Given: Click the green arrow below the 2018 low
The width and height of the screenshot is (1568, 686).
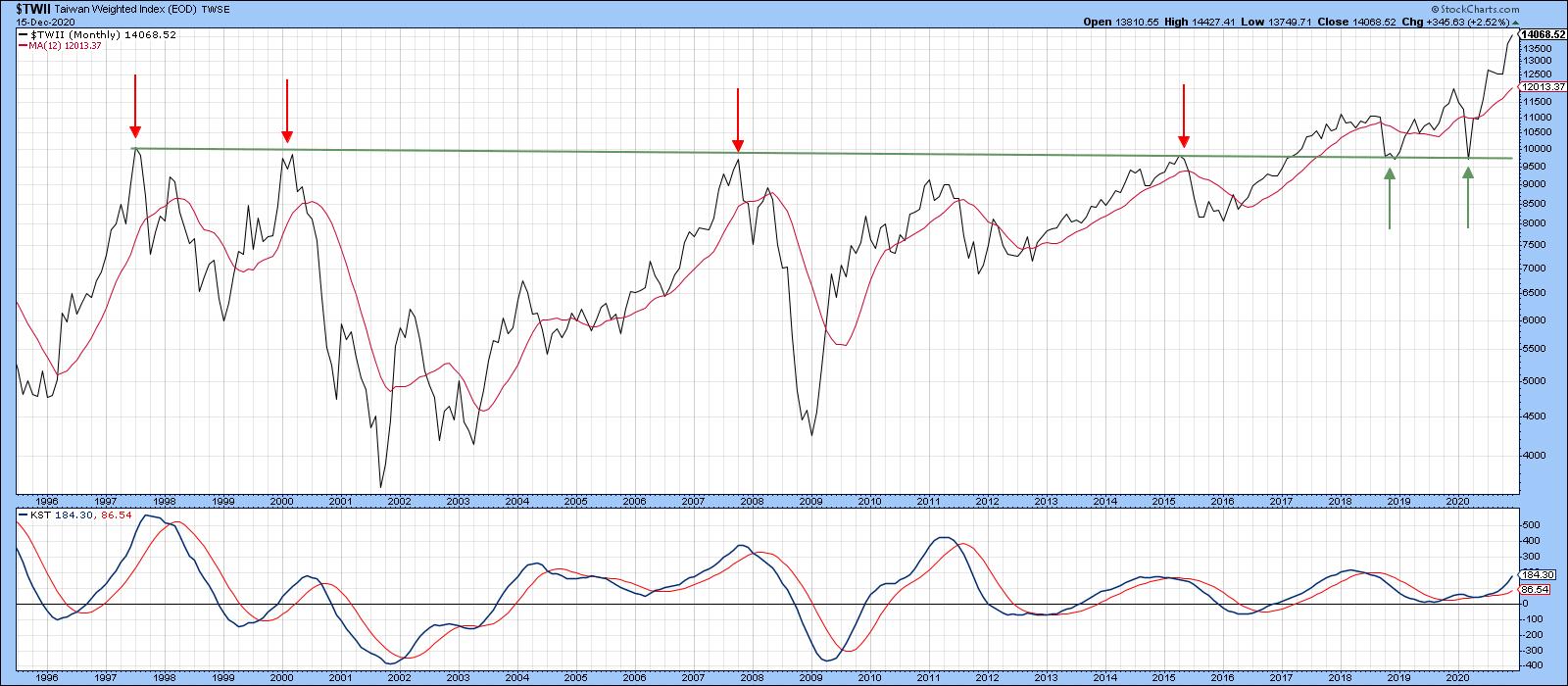Looking at the screenshot, I should tap(1390, 199).
